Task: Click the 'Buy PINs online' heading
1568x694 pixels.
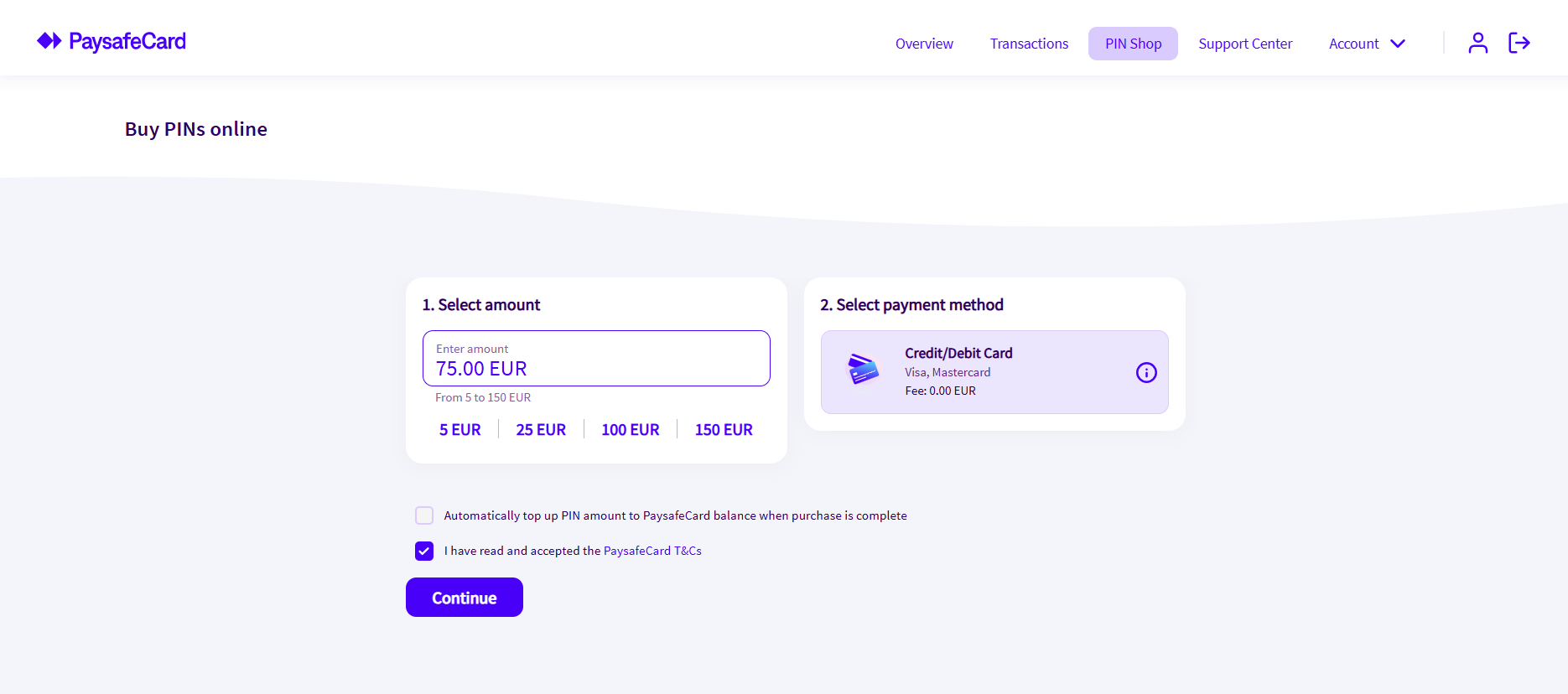Action: [196, 129]
